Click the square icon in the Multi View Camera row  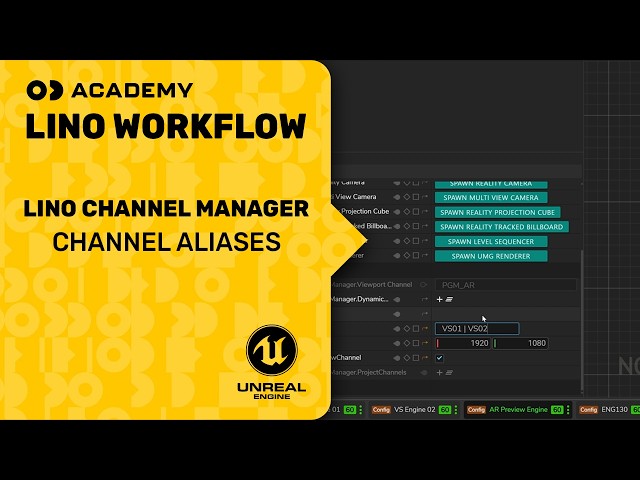pos(416,197)
